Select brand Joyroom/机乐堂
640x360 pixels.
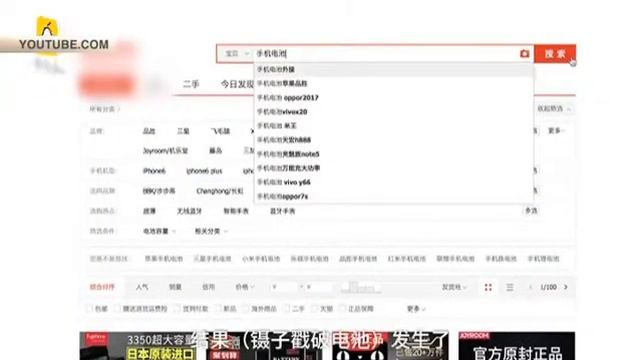pyautogui.click(x=165, y=151)
